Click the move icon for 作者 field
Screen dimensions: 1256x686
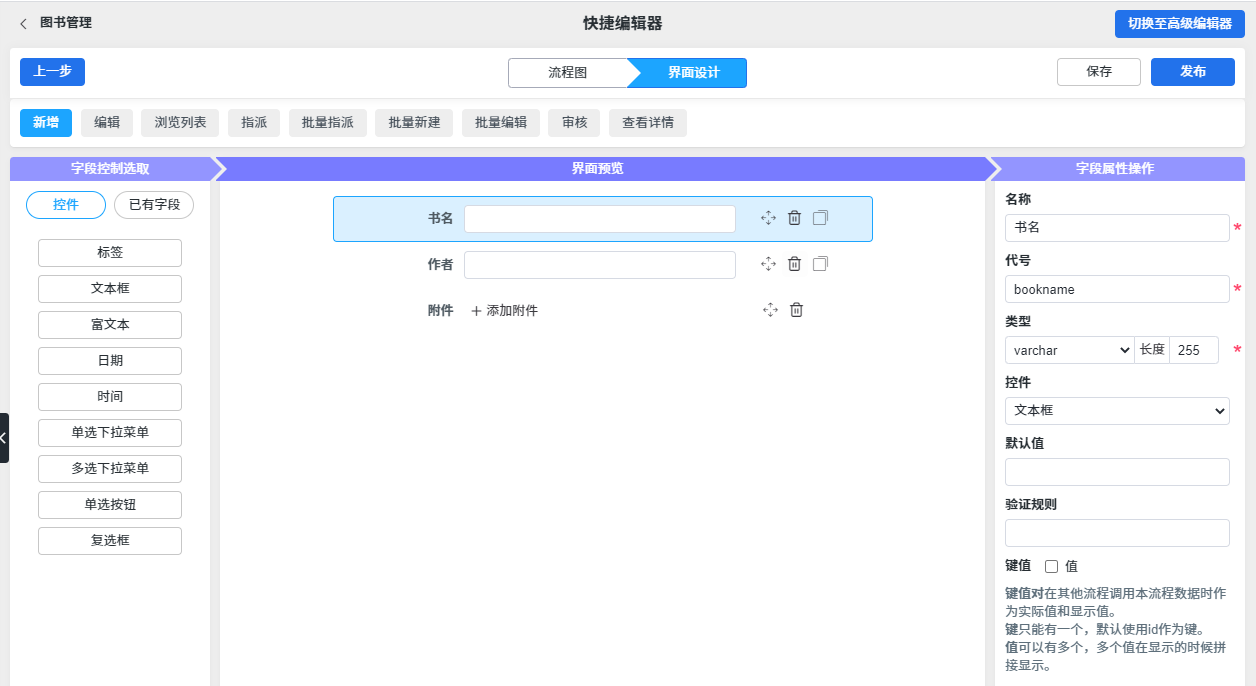(768, 264)
